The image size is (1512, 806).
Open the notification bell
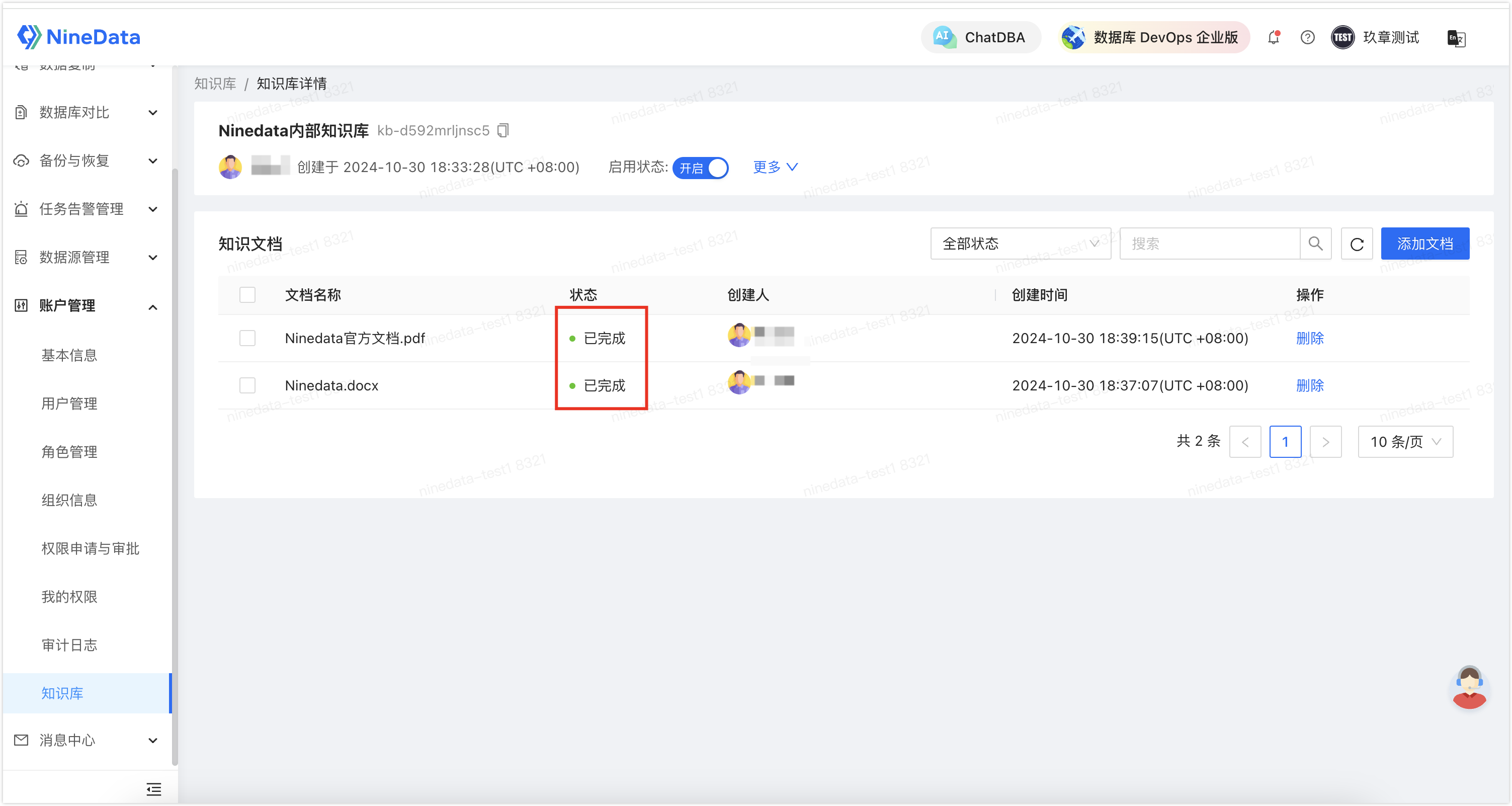tap(1273, 38)
